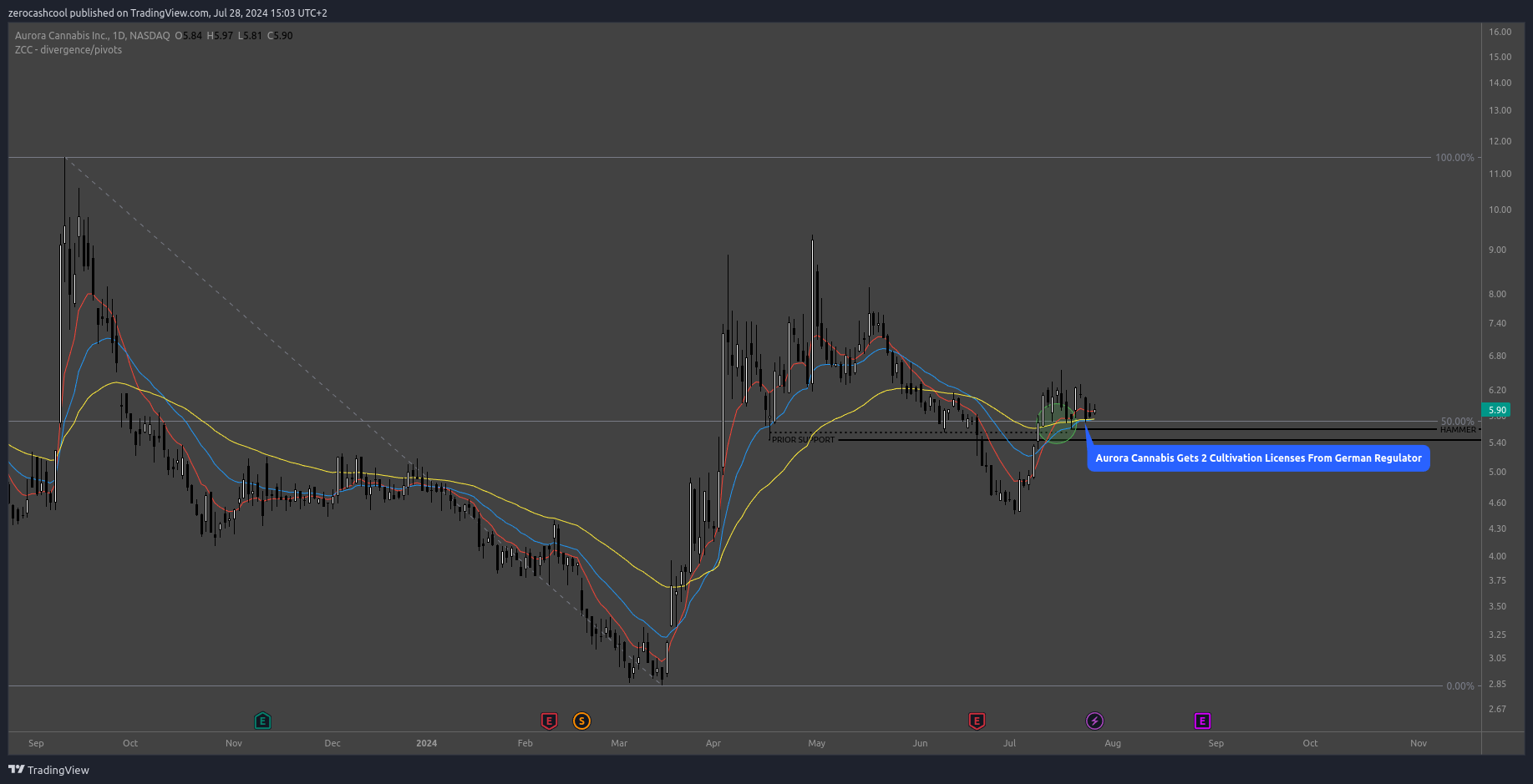Click the 4.00 price scale label
Viewport: 1533px width, 784px height.
tap(1497, 556)
